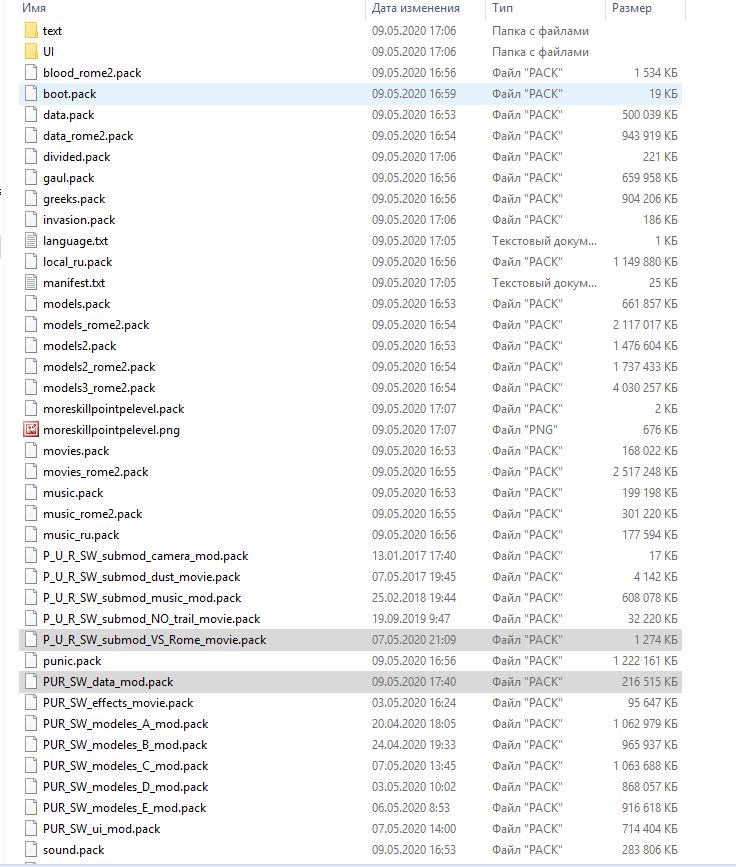Click the 2 517 248 КБ size value

[x=645, y=472]
